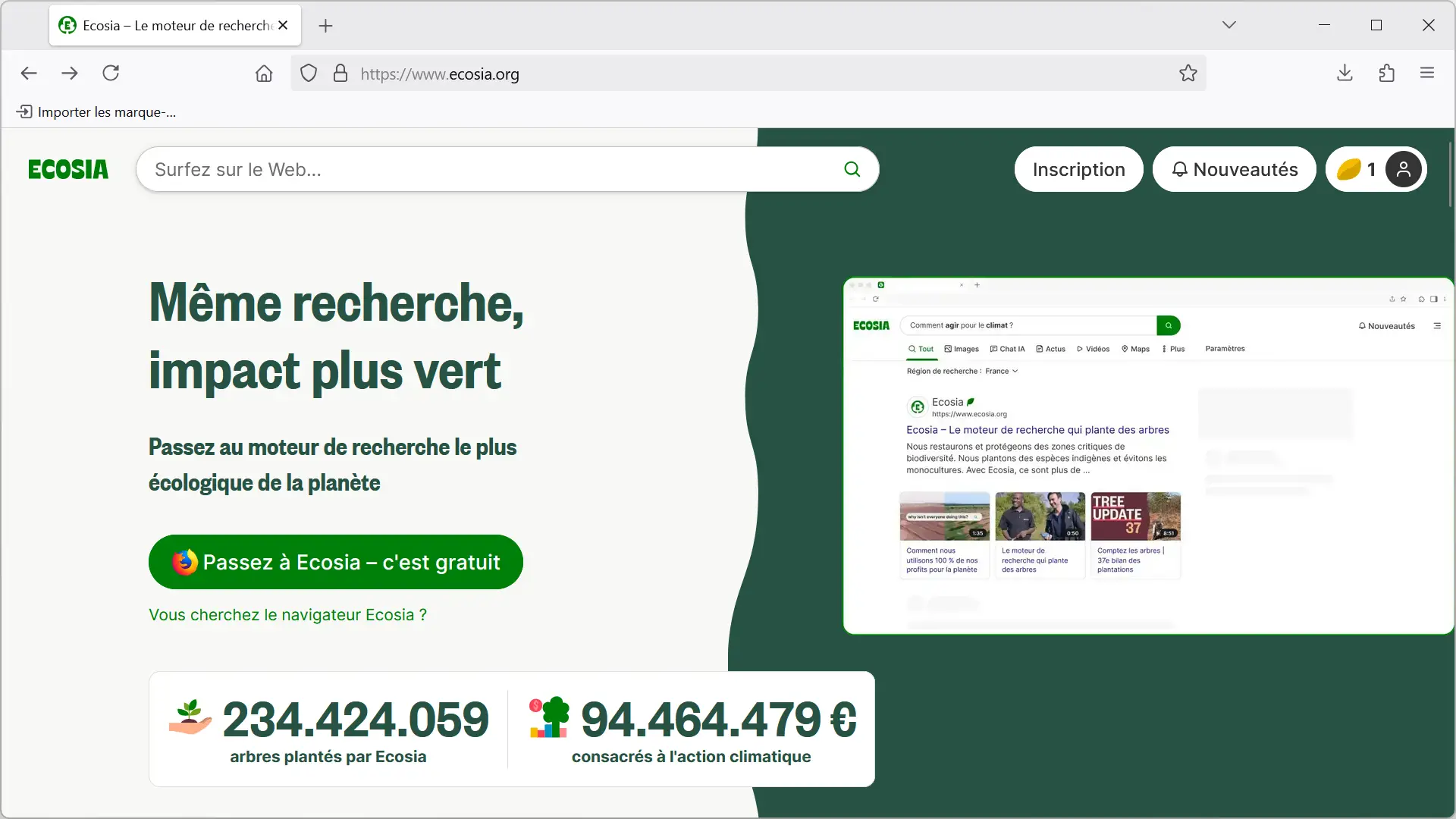Viewport: 1456px width, 819px height.
Task: Click the Même recherche, impact plus vert heading
Action: click(x=336, y=336)
